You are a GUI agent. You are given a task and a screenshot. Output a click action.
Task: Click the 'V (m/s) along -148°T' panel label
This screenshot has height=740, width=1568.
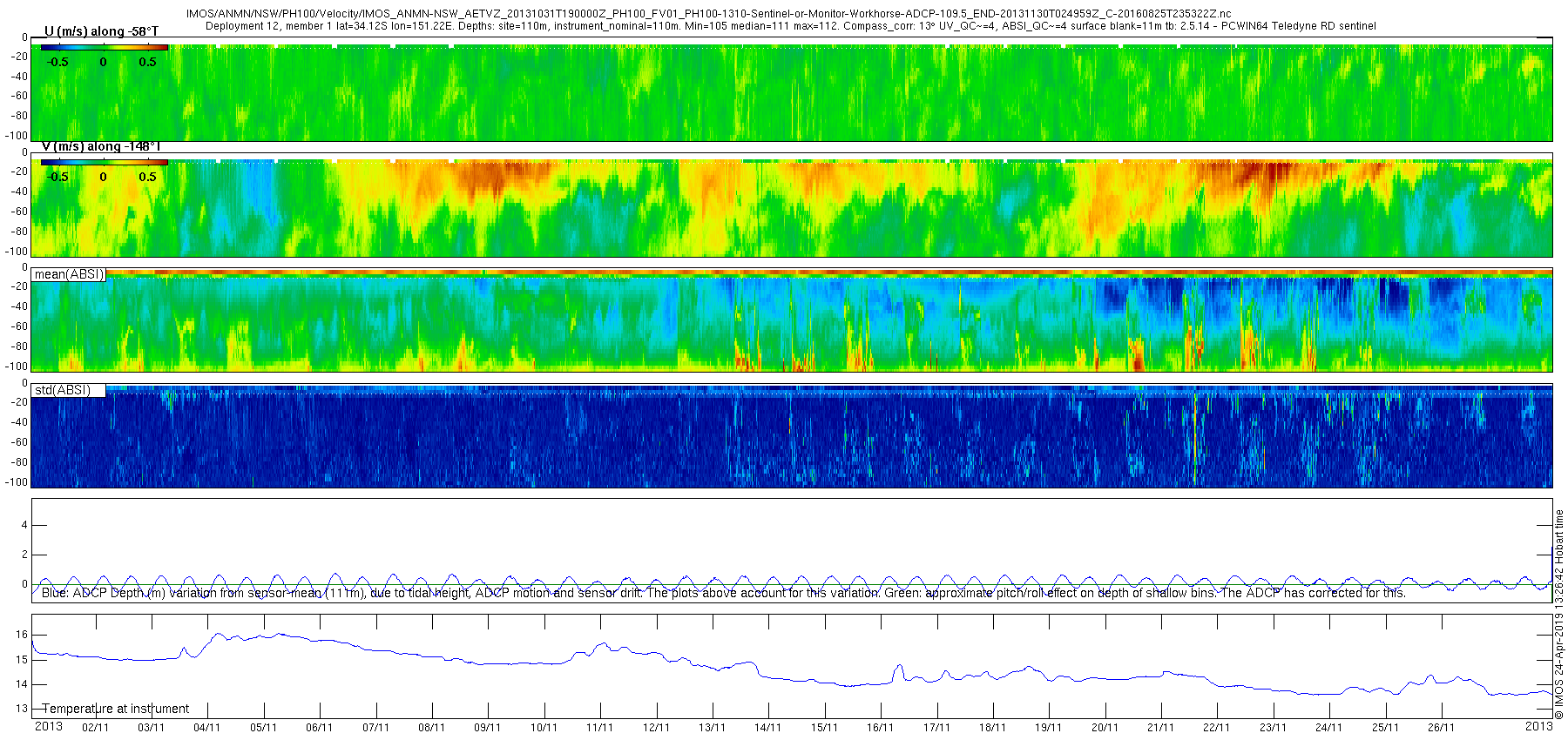[101, 146]
